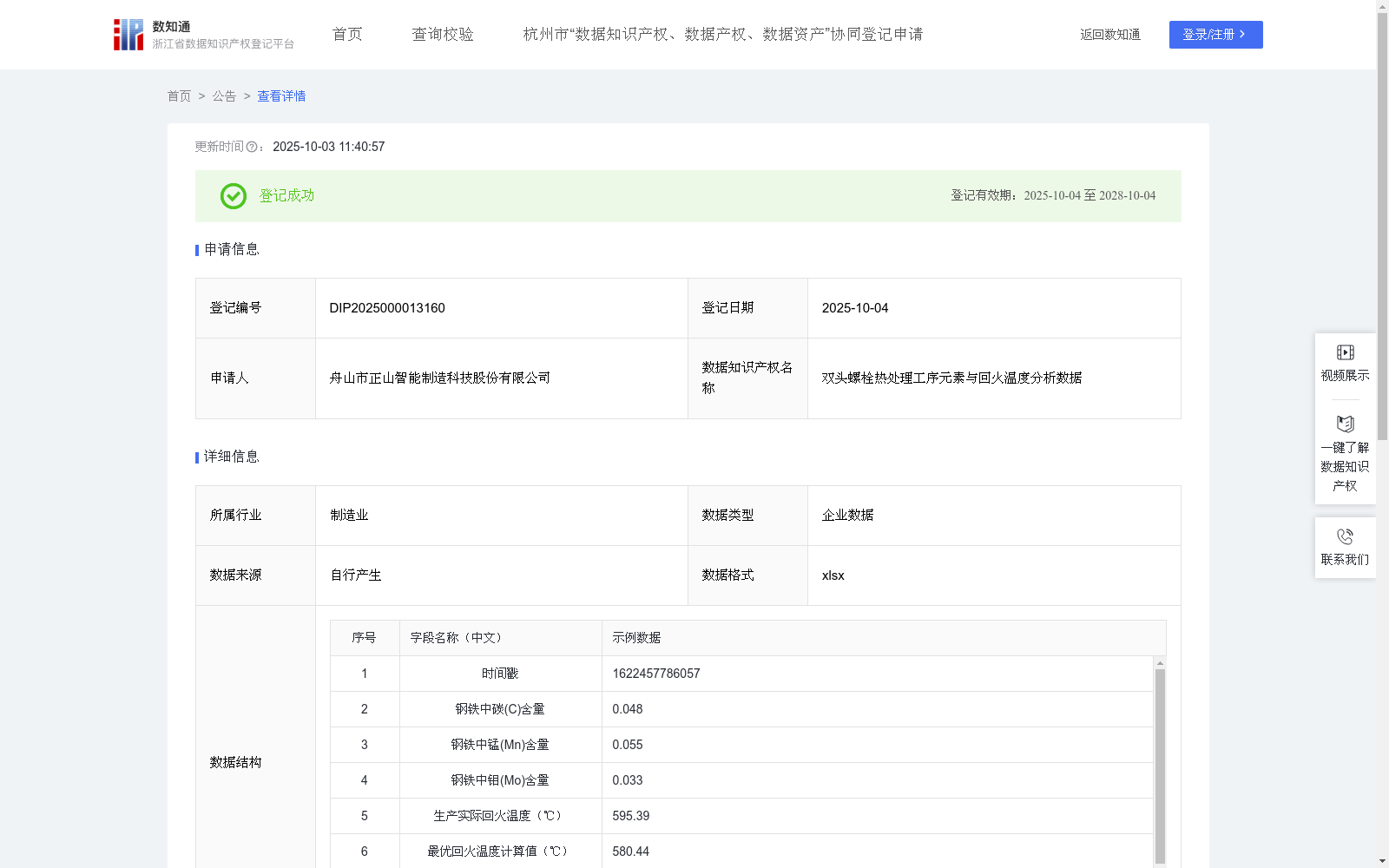Click the 自行产生 data source value

click(356, 575)
